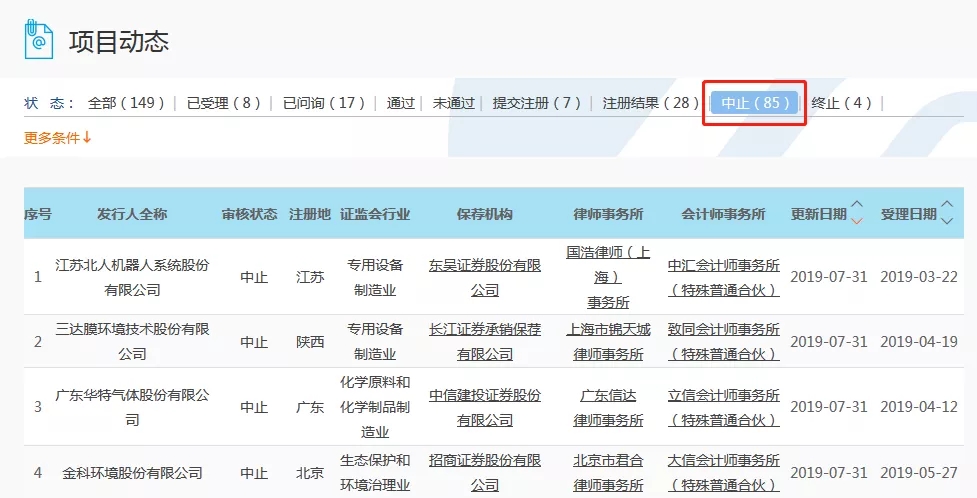Click acceptance date 2019-04-12
The width and height of the screenshot is (977, 498).
tap(918, 407)
